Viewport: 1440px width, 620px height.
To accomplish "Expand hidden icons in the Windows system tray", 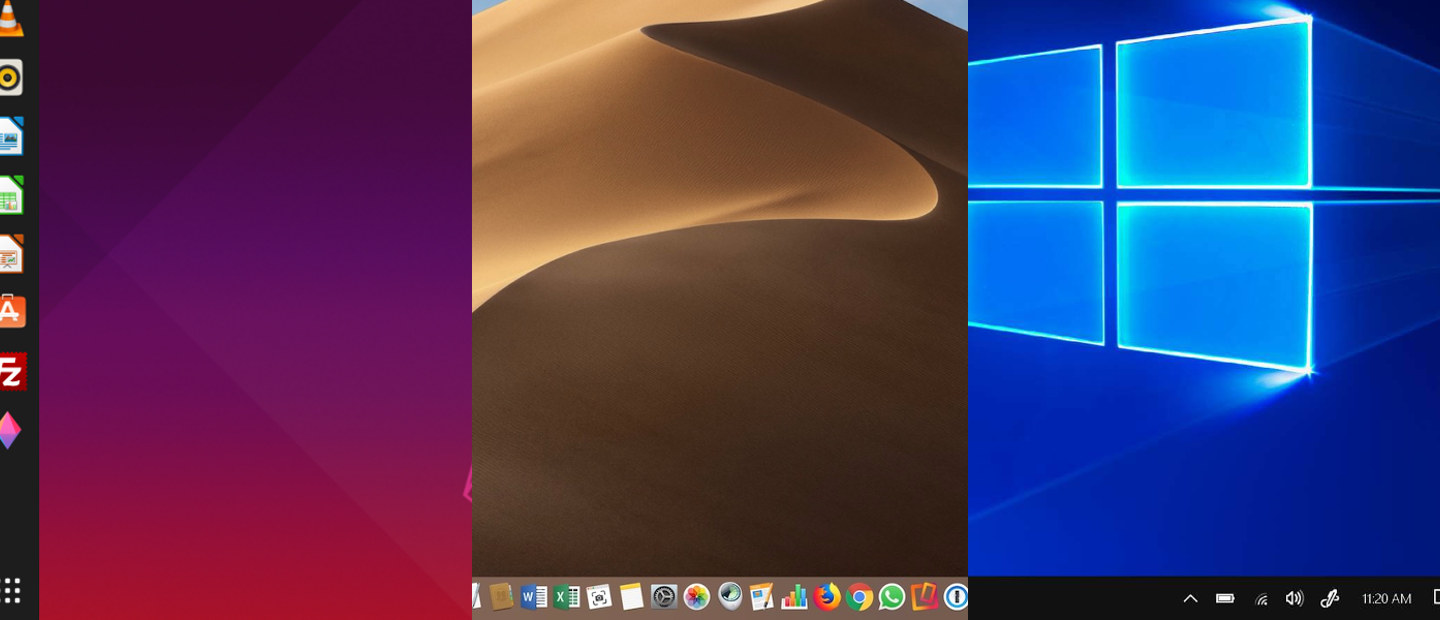I will coord(1189,598).
